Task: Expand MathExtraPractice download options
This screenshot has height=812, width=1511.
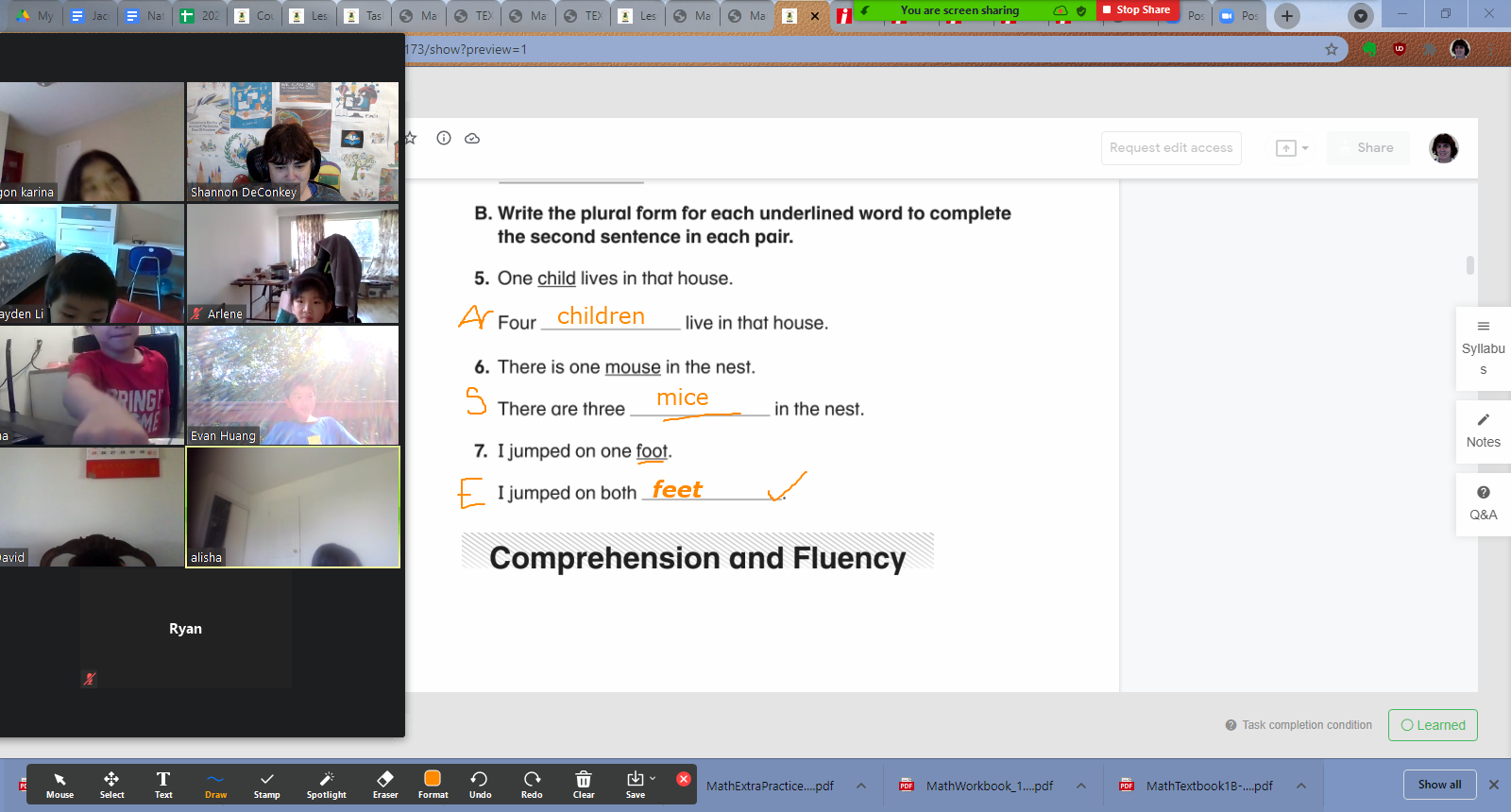Action: click(861, 786)
